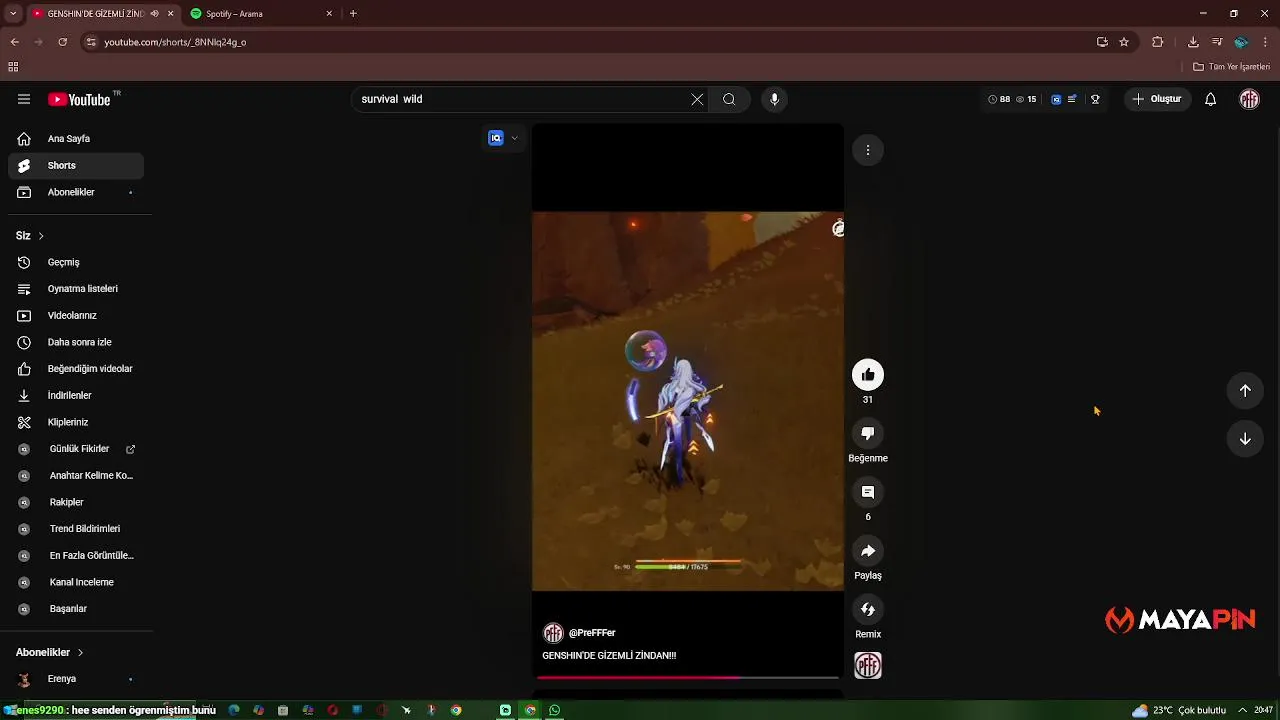Open the sound source thumbnail below Remix
The width and height of the screenshot is (1280, 720).
coord(868,666)
